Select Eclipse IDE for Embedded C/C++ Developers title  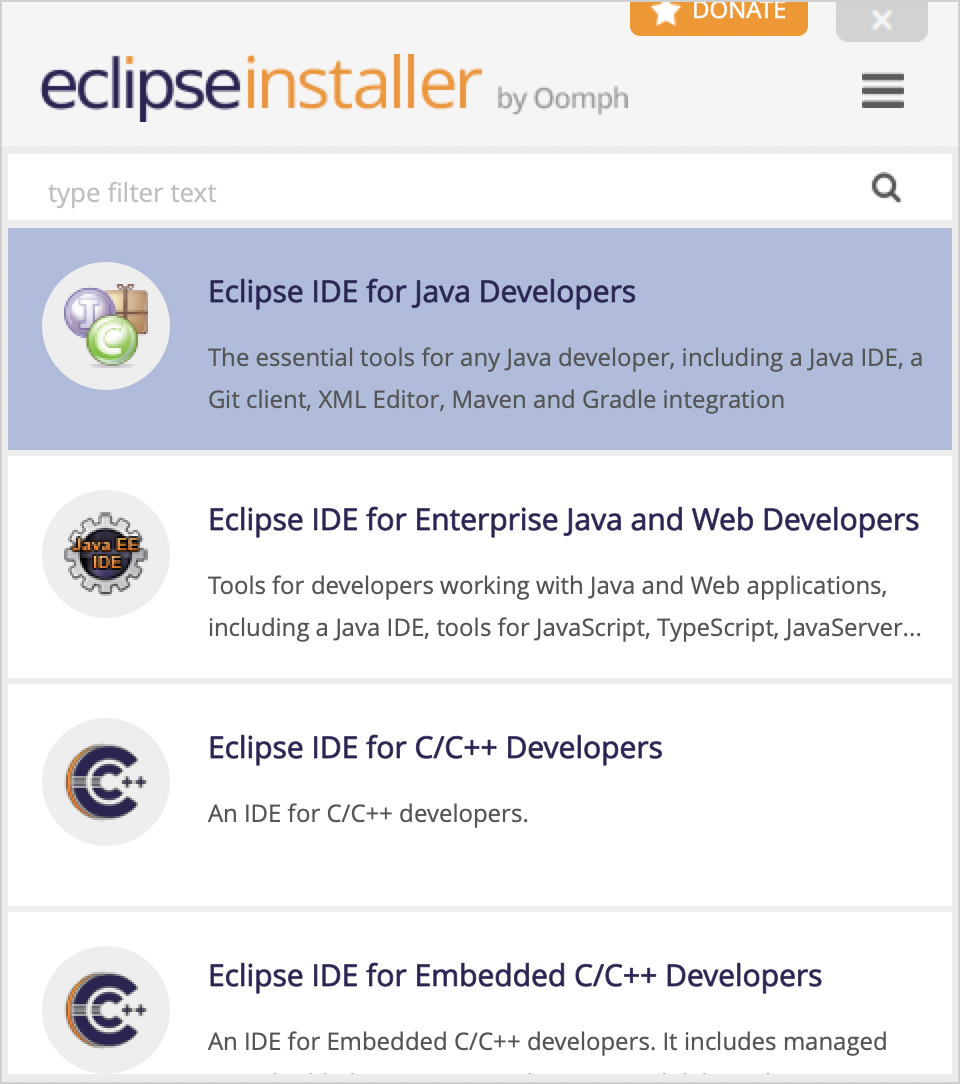coord(515,977)
